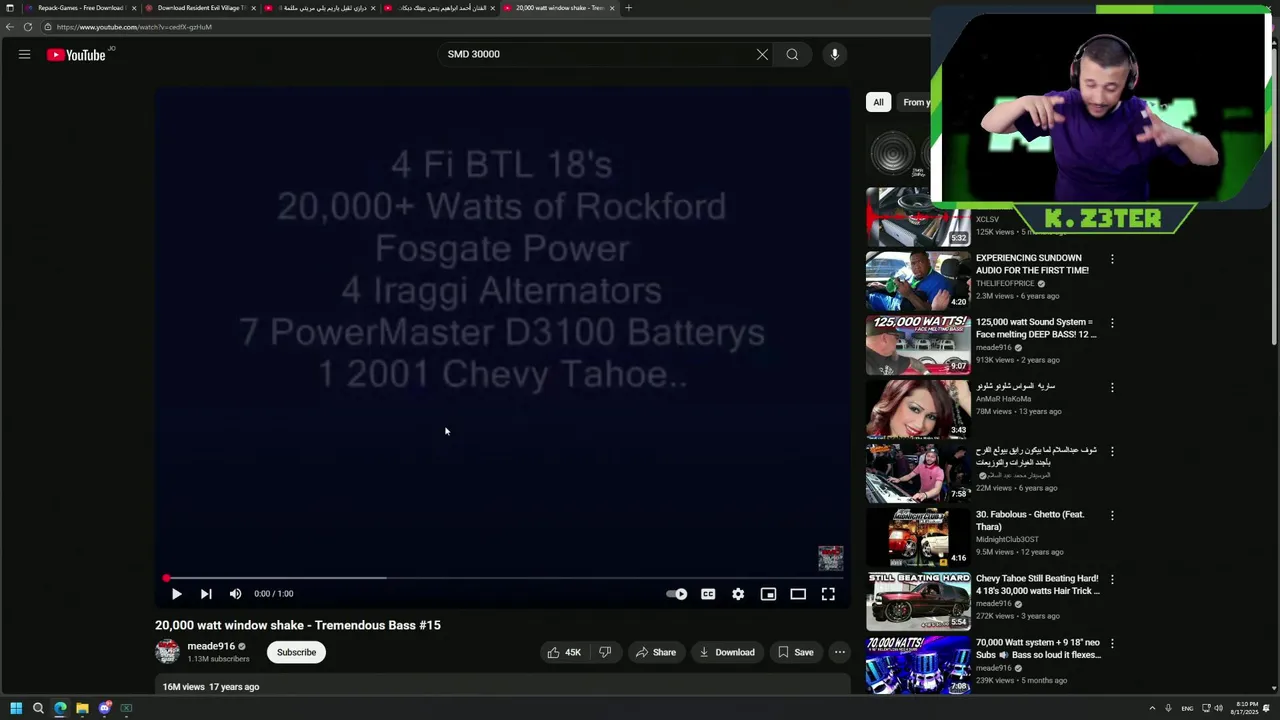Open AnMaR HaKoMa video thumbnail
1280x720 pixels.
pyautogui.click(x=918, y=409)
